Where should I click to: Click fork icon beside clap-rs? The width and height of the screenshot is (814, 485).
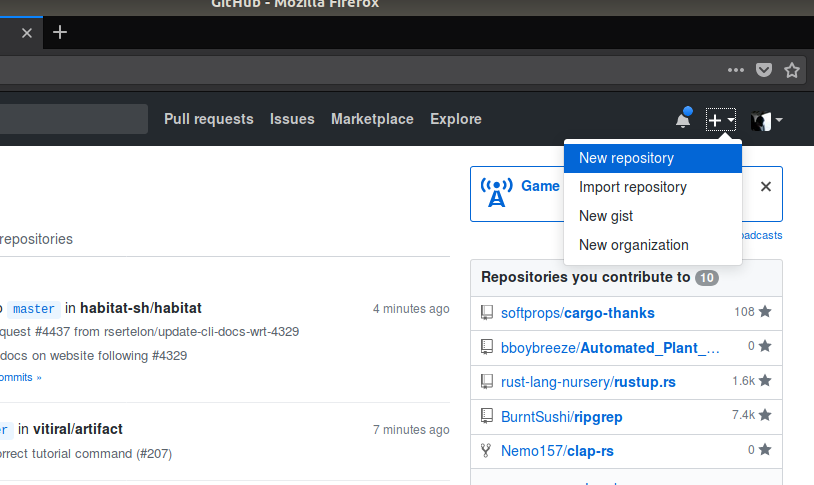pyautogui.click(x=486, y=451)
